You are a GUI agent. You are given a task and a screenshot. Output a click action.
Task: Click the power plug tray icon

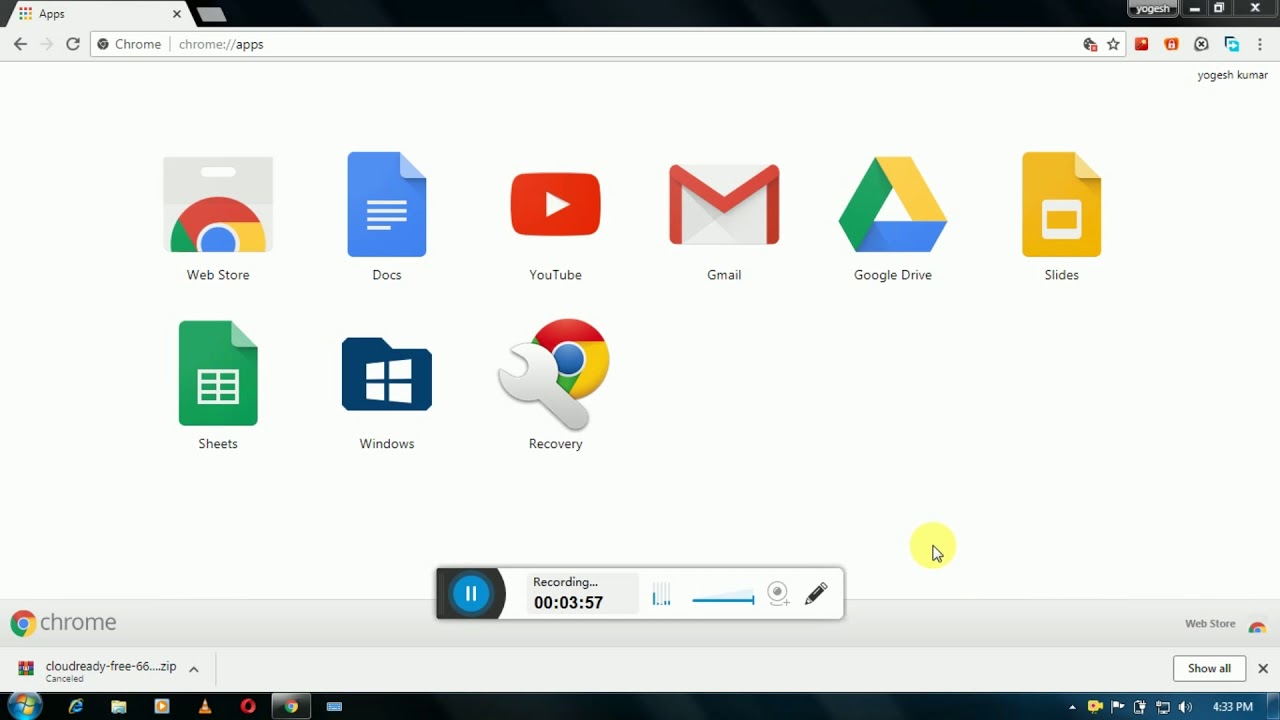(1139, 706)
